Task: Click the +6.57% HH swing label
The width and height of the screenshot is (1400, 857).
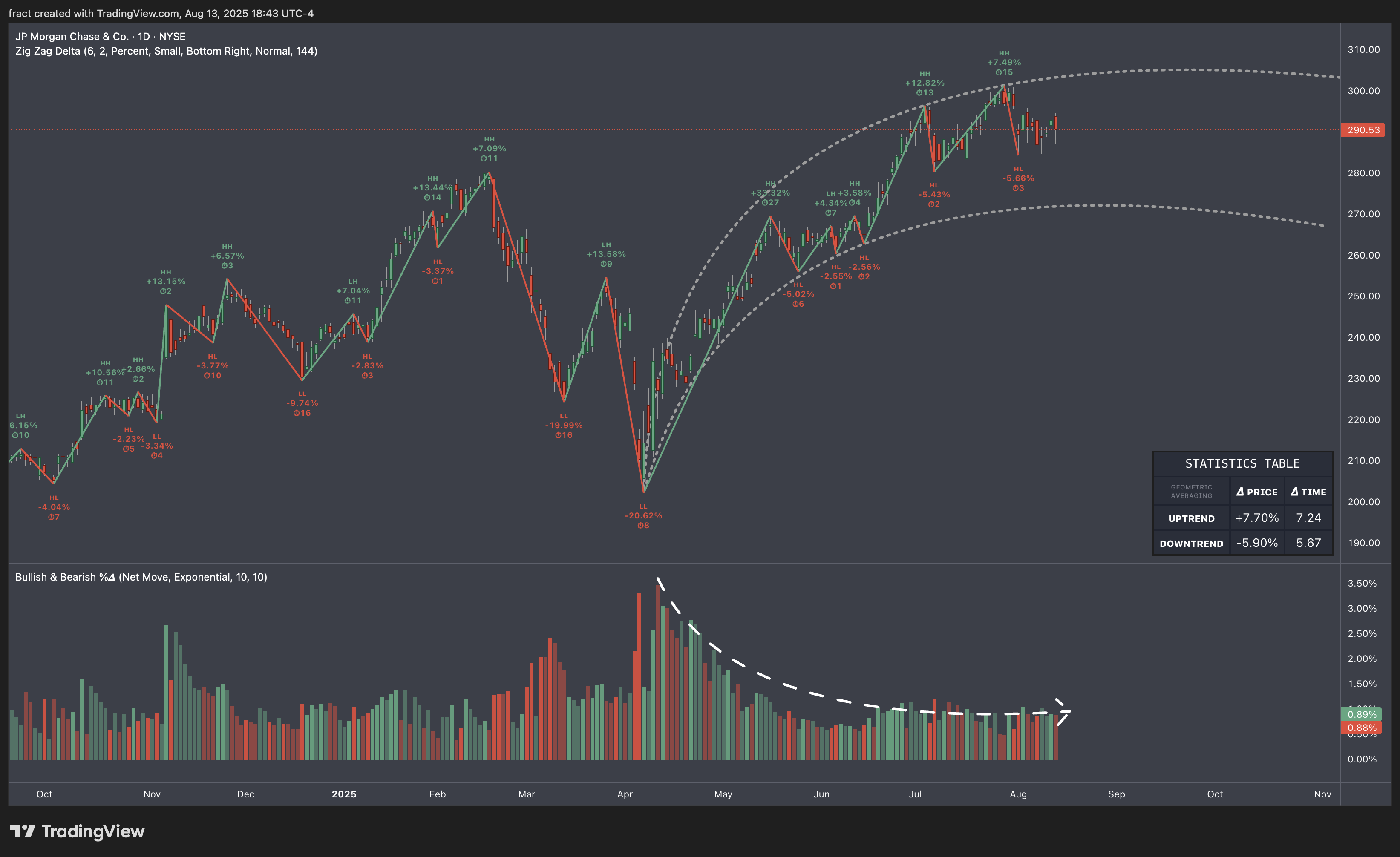Action: click(x=227, y=256)
